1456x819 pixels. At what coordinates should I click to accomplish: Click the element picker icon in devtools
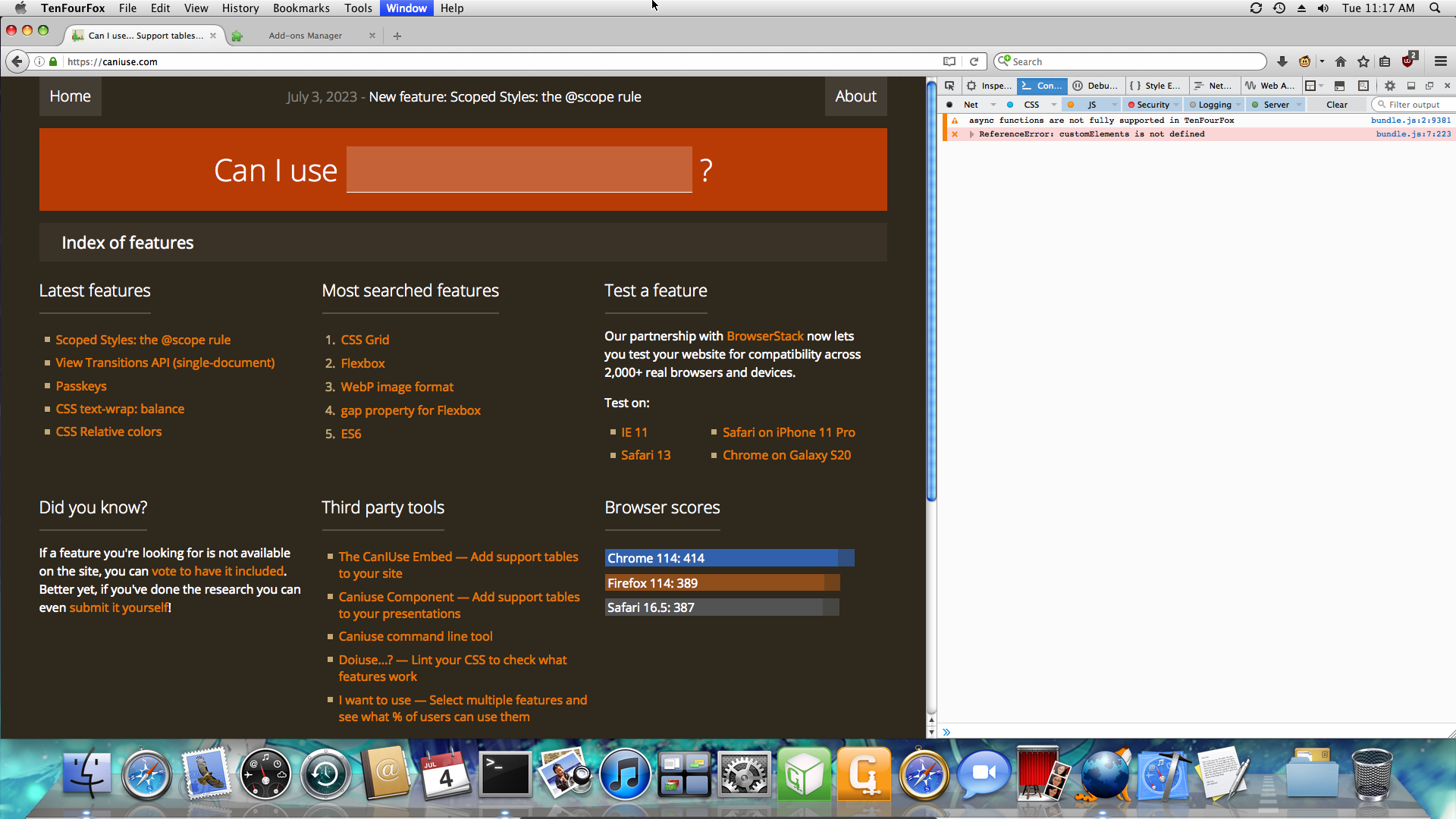(949, 86)
